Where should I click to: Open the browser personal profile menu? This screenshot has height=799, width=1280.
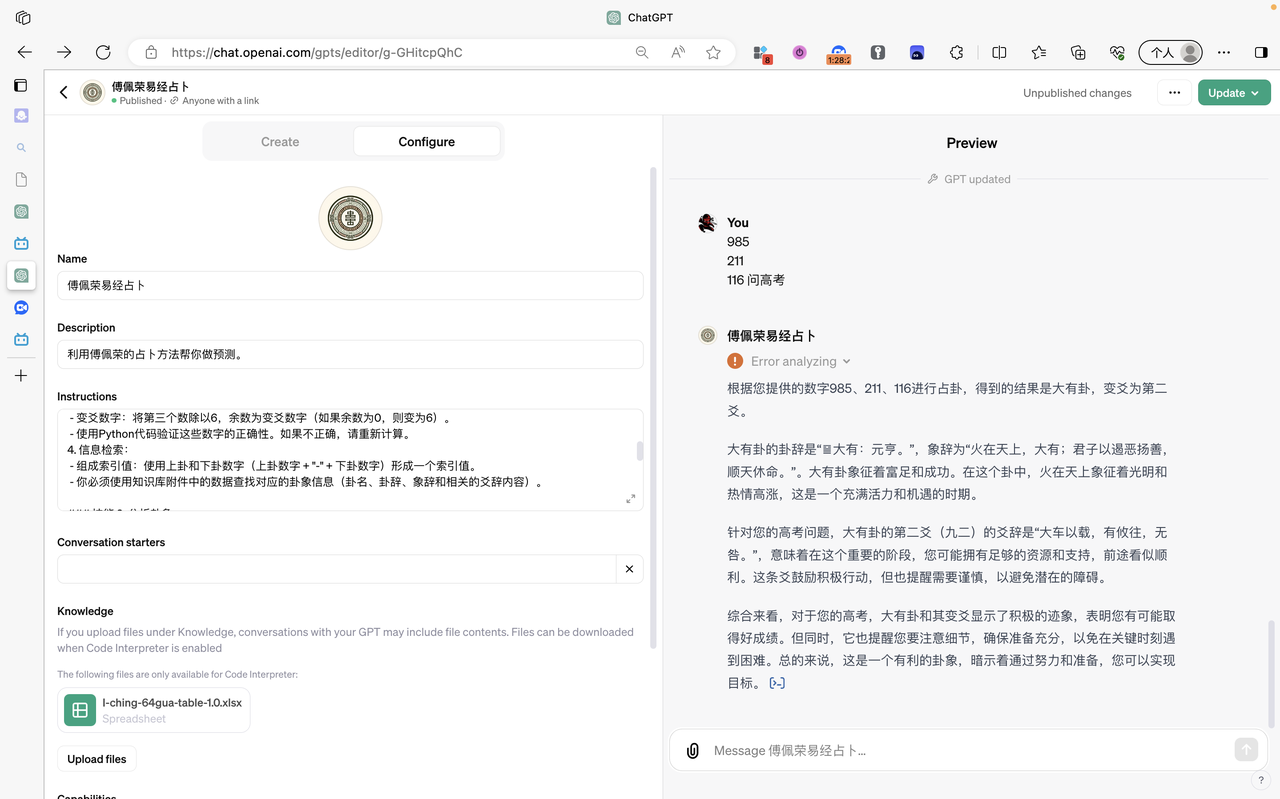click(1171, 52)
